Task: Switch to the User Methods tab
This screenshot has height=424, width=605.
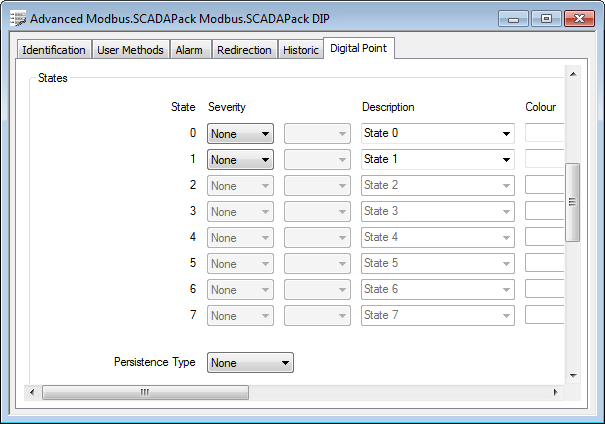Action: coord(130,50)
